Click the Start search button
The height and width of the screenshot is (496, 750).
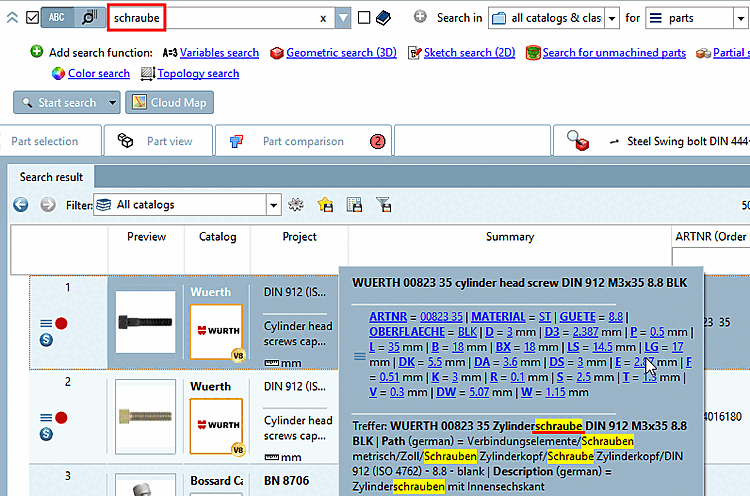click(60, 102)
